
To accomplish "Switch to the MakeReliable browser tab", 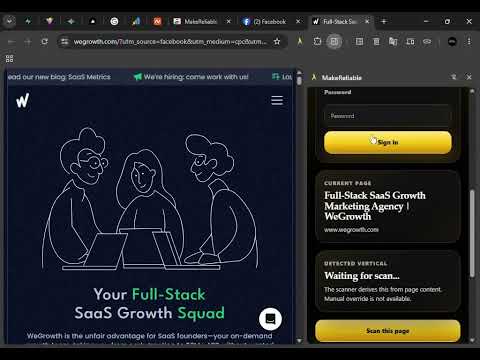I will click(200, 21).
